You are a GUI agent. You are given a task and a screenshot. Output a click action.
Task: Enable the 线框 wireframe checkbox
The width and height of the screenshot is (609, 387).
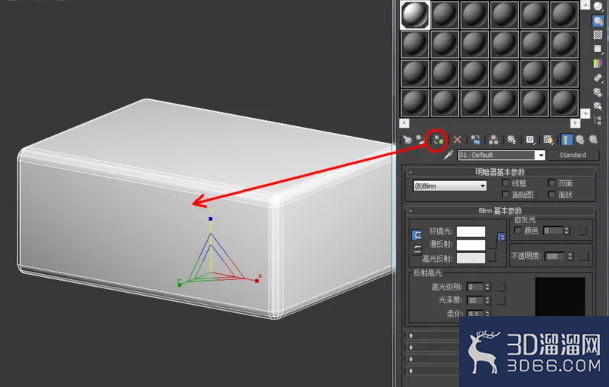[x=505, y=182]
